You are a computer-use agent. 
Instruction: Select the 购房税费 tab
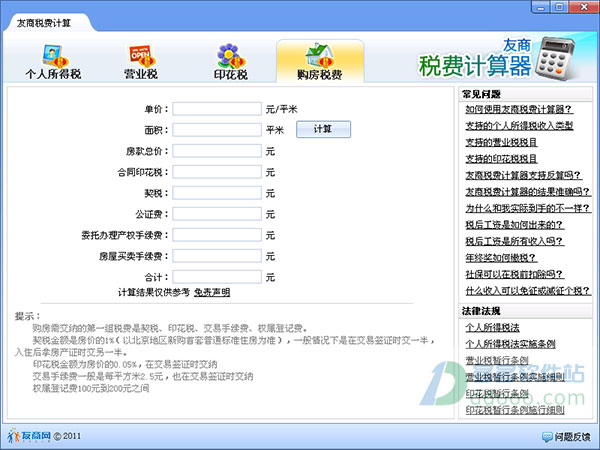[320, 61]
